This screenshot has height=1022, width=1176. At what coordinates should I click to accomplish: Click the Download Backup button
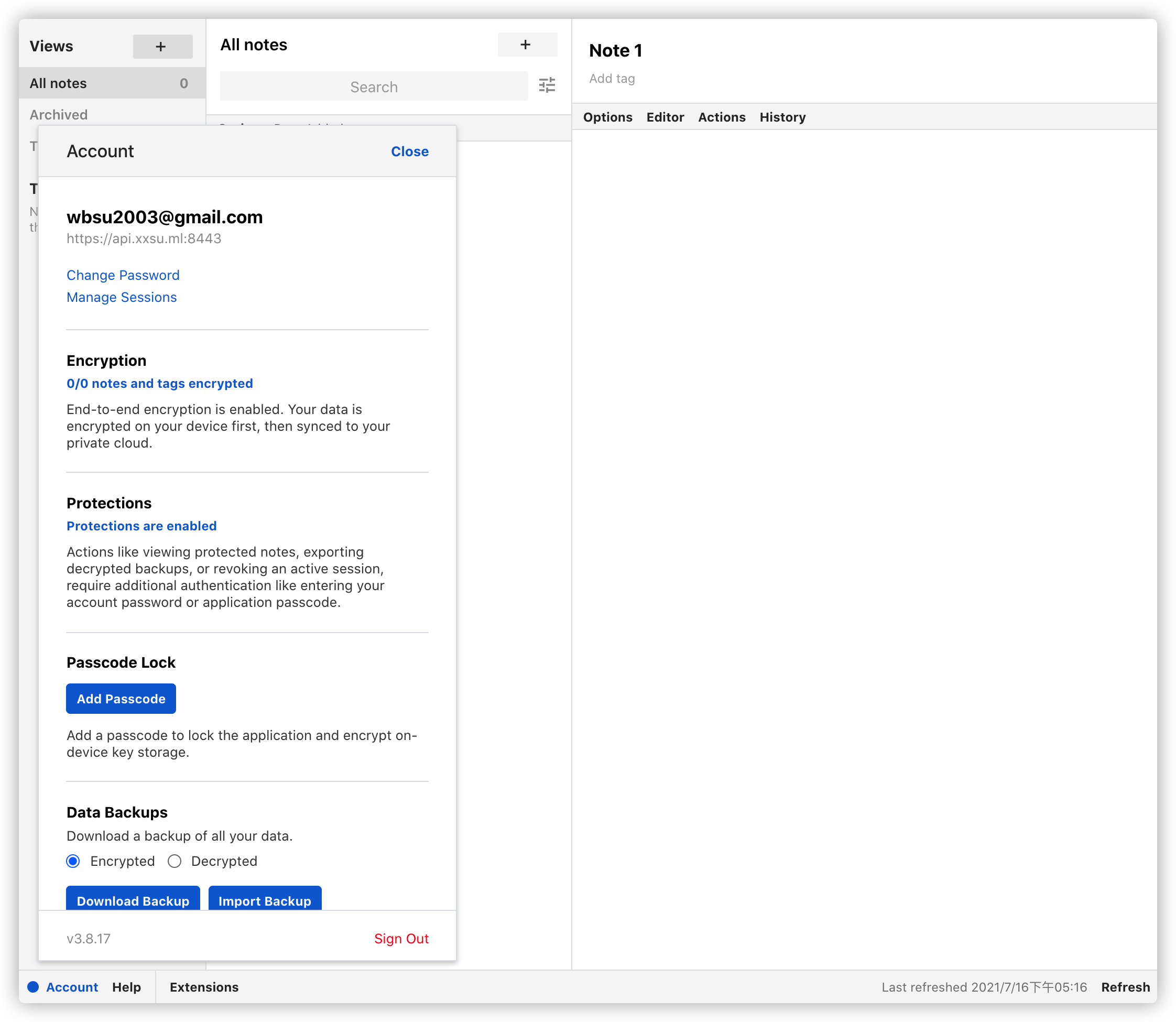coord(133,899)
